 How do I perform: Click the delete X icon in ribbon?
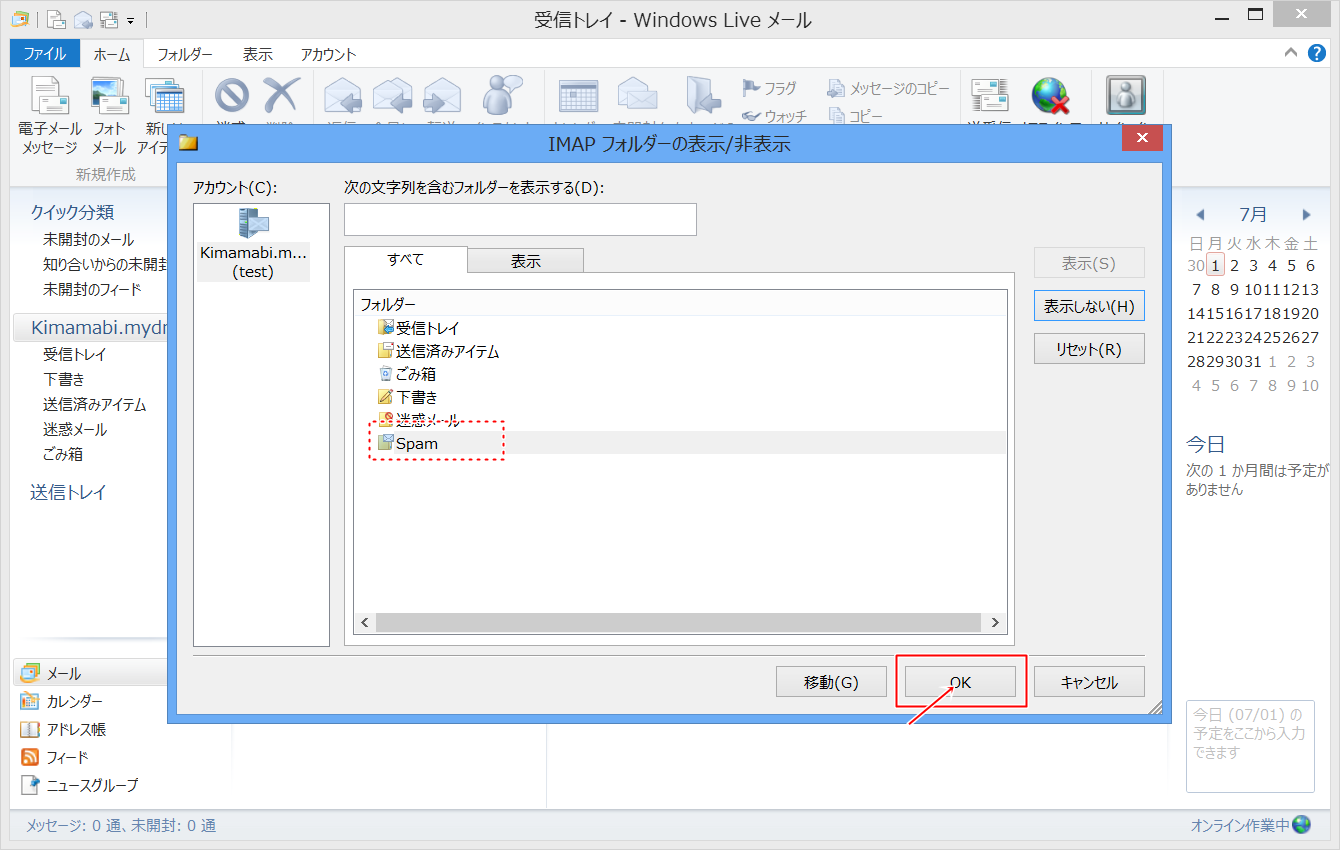[282, 97]
